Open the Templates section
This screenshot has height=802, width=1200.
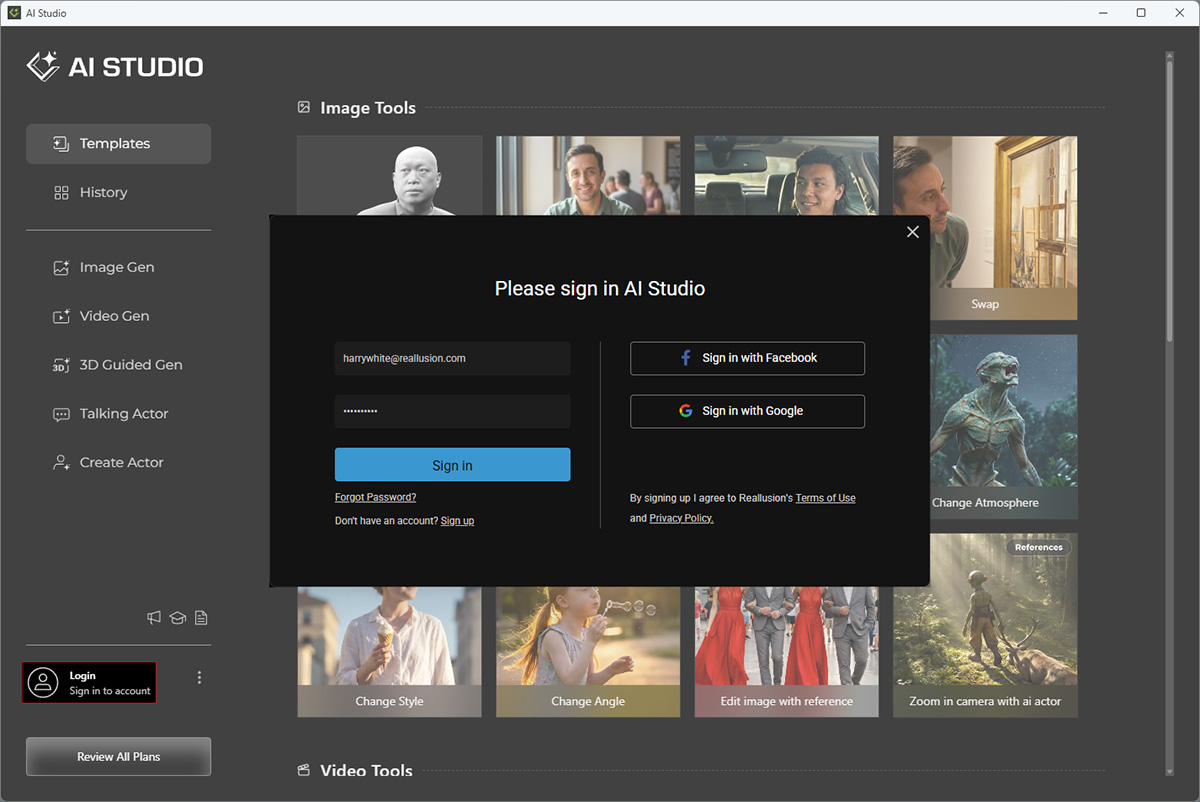point(118,144)
